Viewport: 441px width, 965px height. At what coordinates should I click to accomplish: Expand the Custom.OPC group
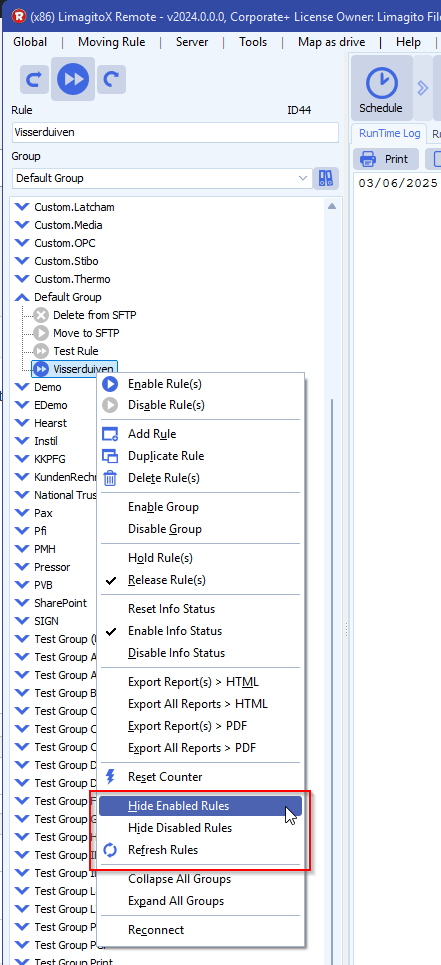pos(22,242)
